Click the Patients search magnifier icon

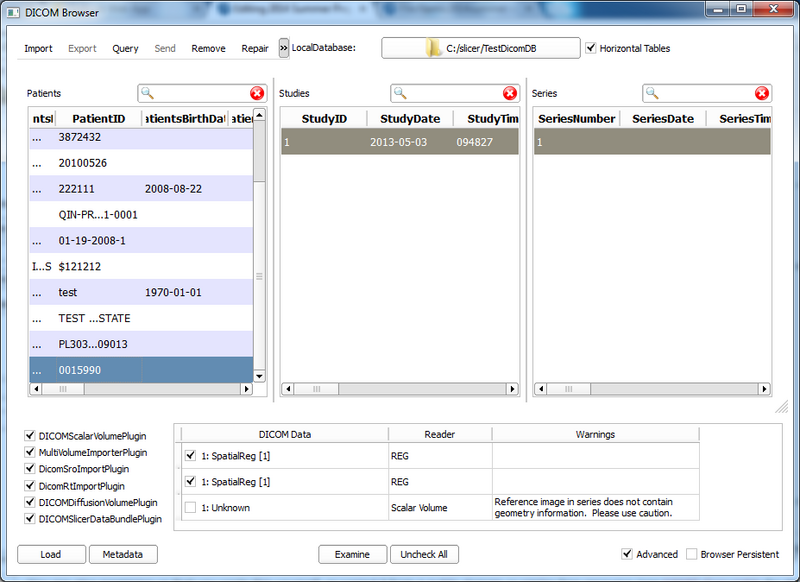point(148,93)
